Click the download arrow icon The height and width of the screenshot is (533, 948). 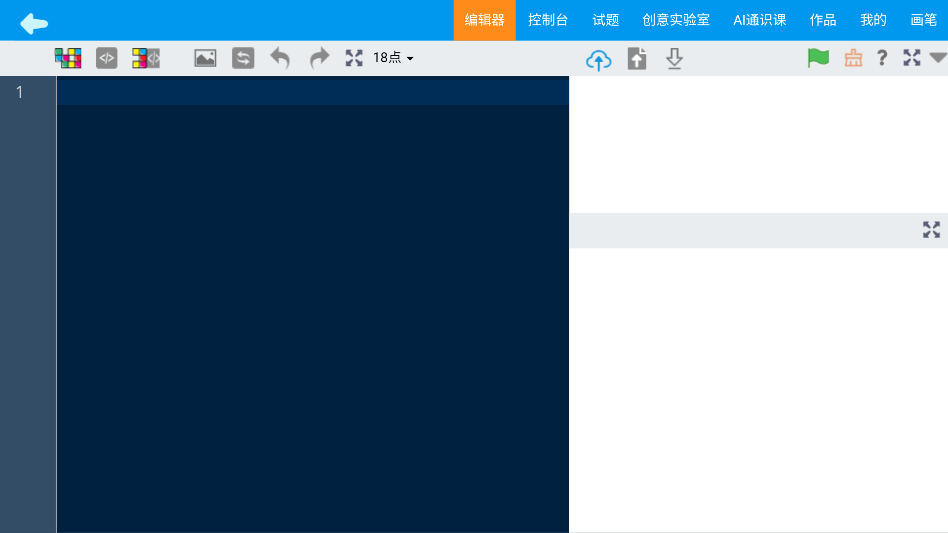point(675,59)
